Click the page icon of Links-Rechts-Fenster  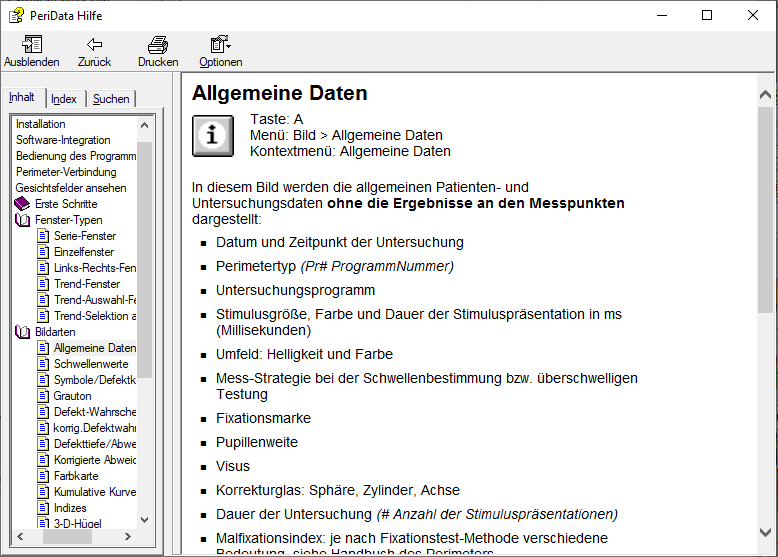[x=43, y=268]
